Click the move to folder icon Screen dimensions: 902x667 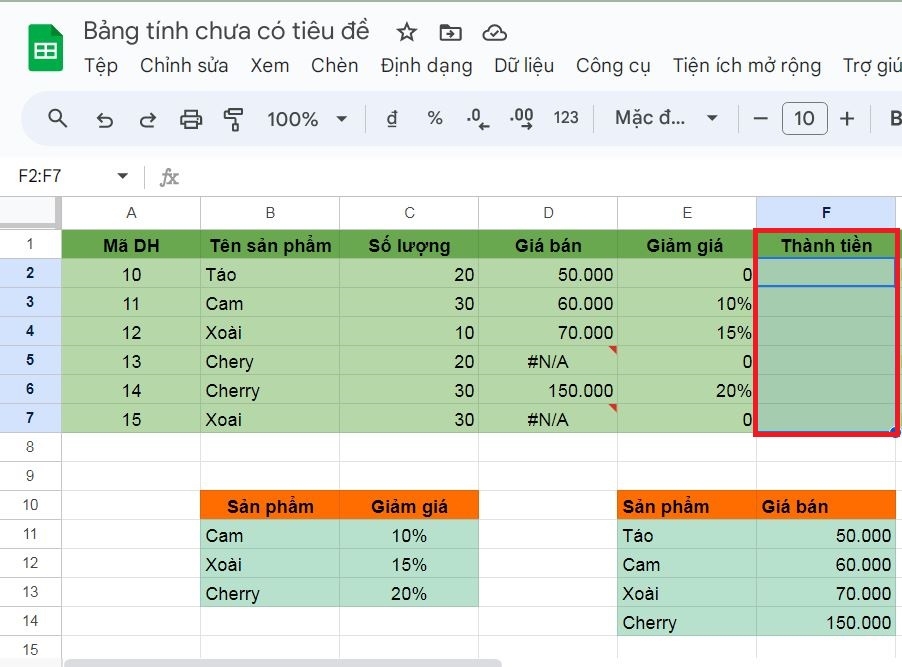point(450,33)
